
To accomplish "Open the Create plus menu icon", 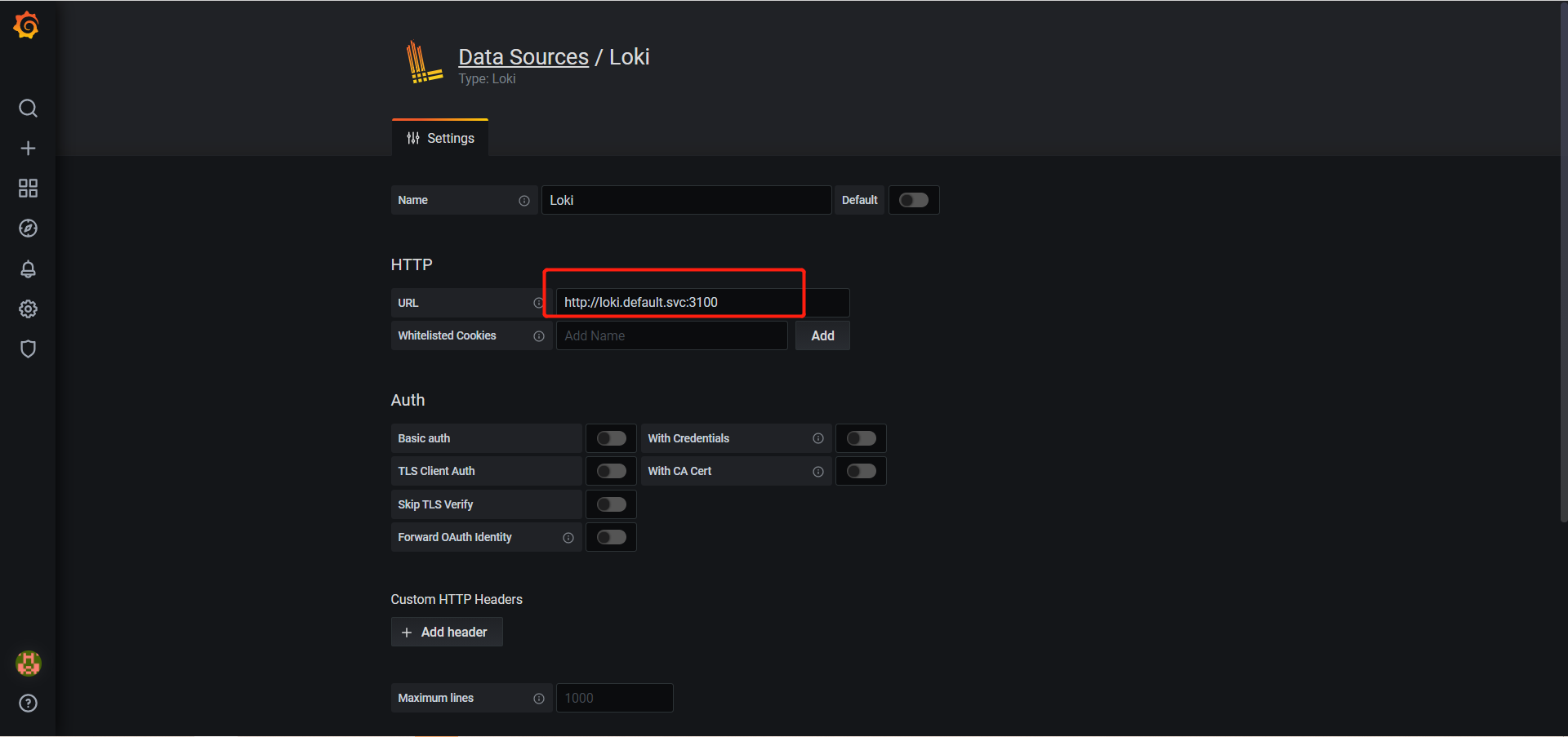I will click(x=28, y=149).
